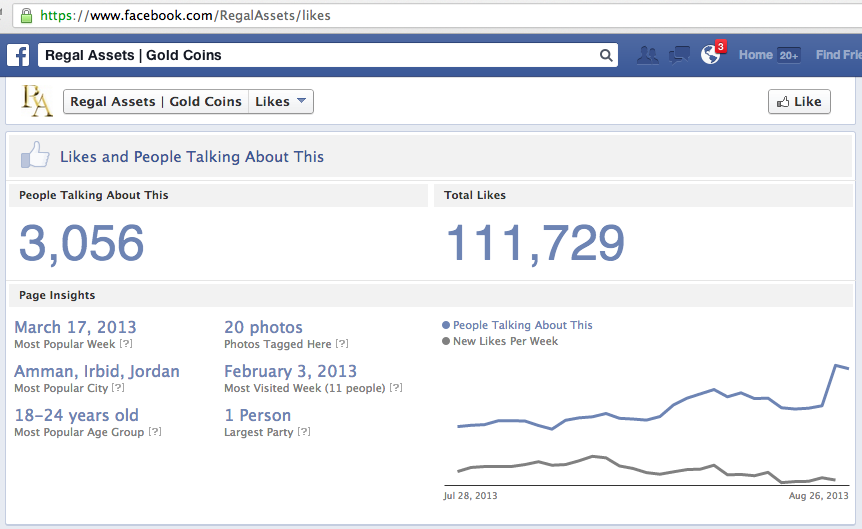Viewport: 862px width, 529px height.
Task: Click the 111,729 total likes number
Action: tap(535, 243)
